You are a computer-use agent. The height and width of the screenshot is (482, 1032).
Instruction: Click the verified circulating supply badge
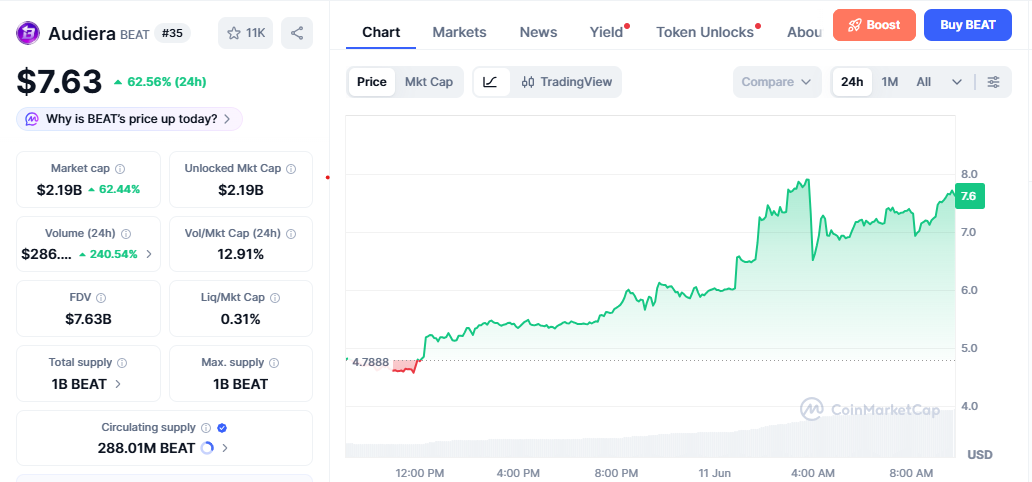[x=222, y=428]
